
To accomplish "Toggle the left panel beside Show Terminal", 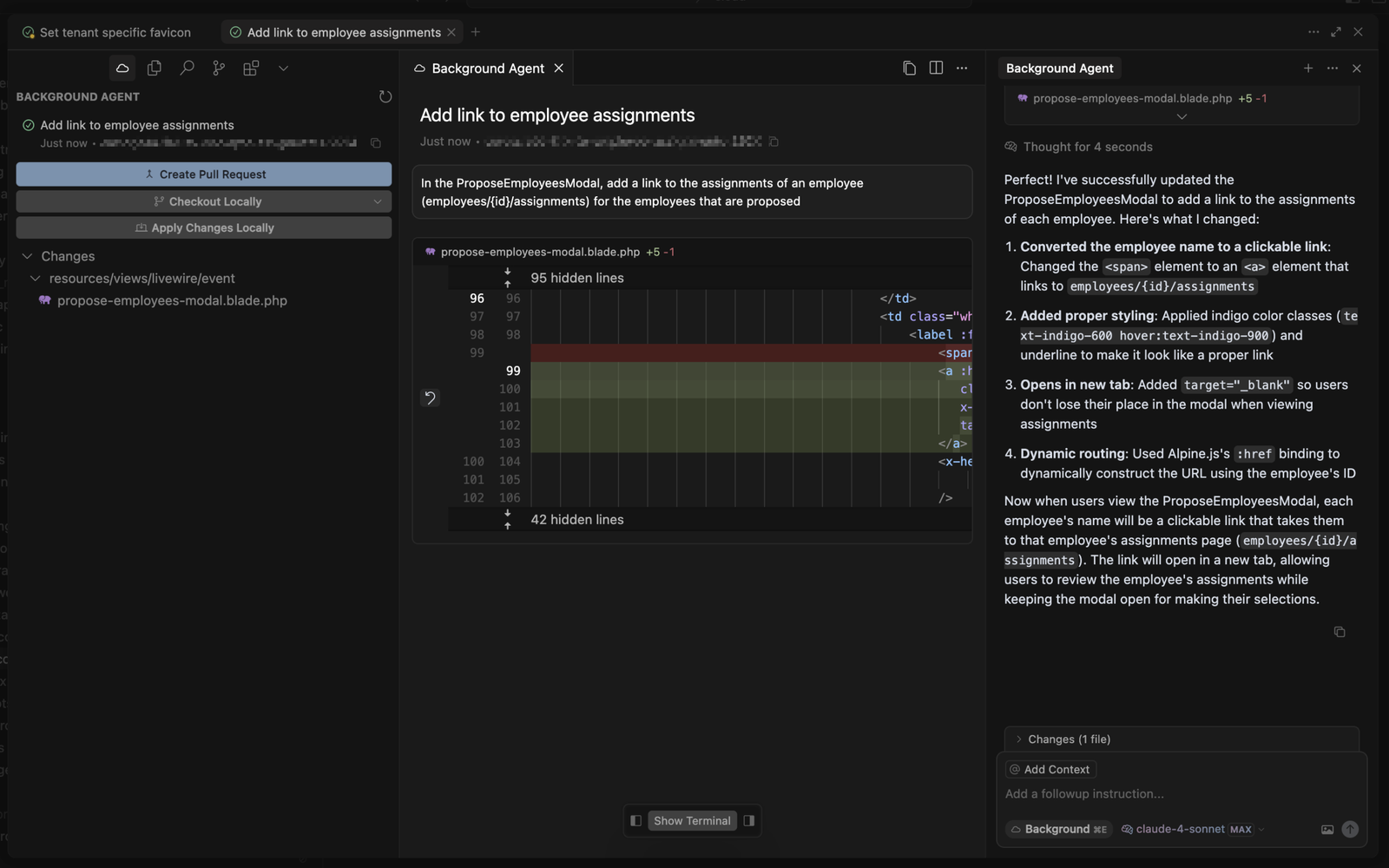I will [x=635, y=820].
